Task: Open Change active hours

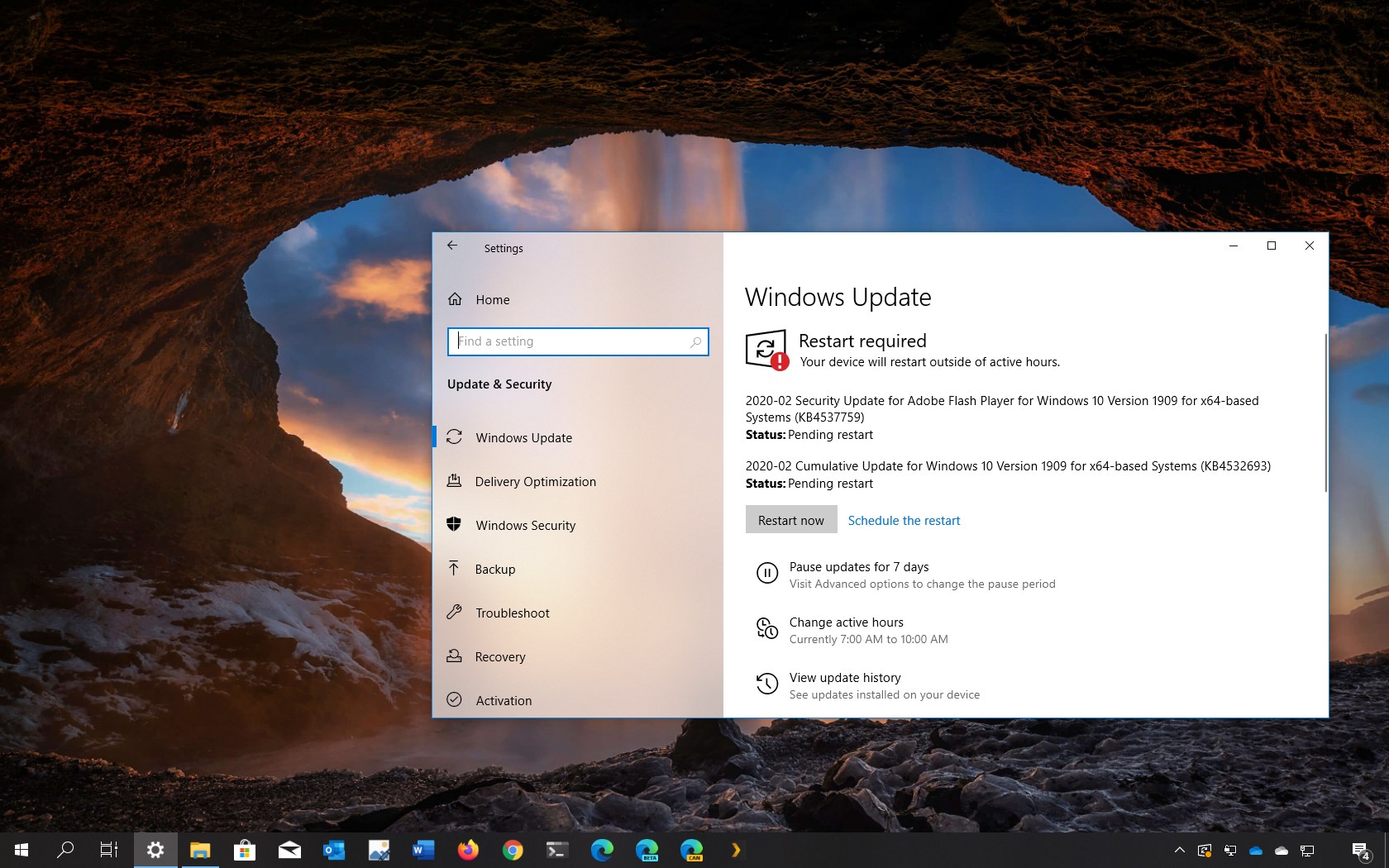Action: [x=846, y=622]
